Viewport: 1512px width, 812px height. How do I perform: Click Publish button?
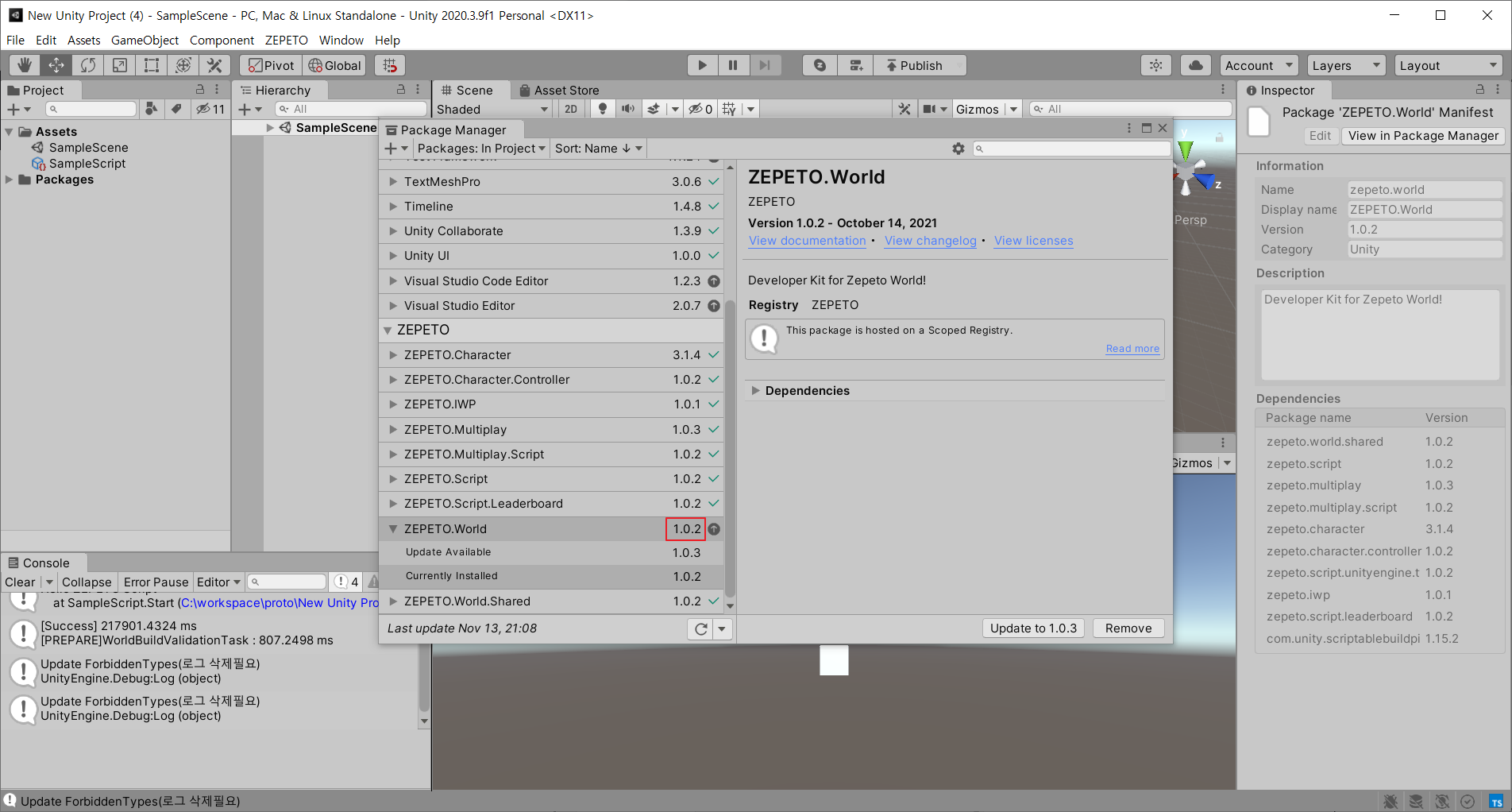(920, 65)
